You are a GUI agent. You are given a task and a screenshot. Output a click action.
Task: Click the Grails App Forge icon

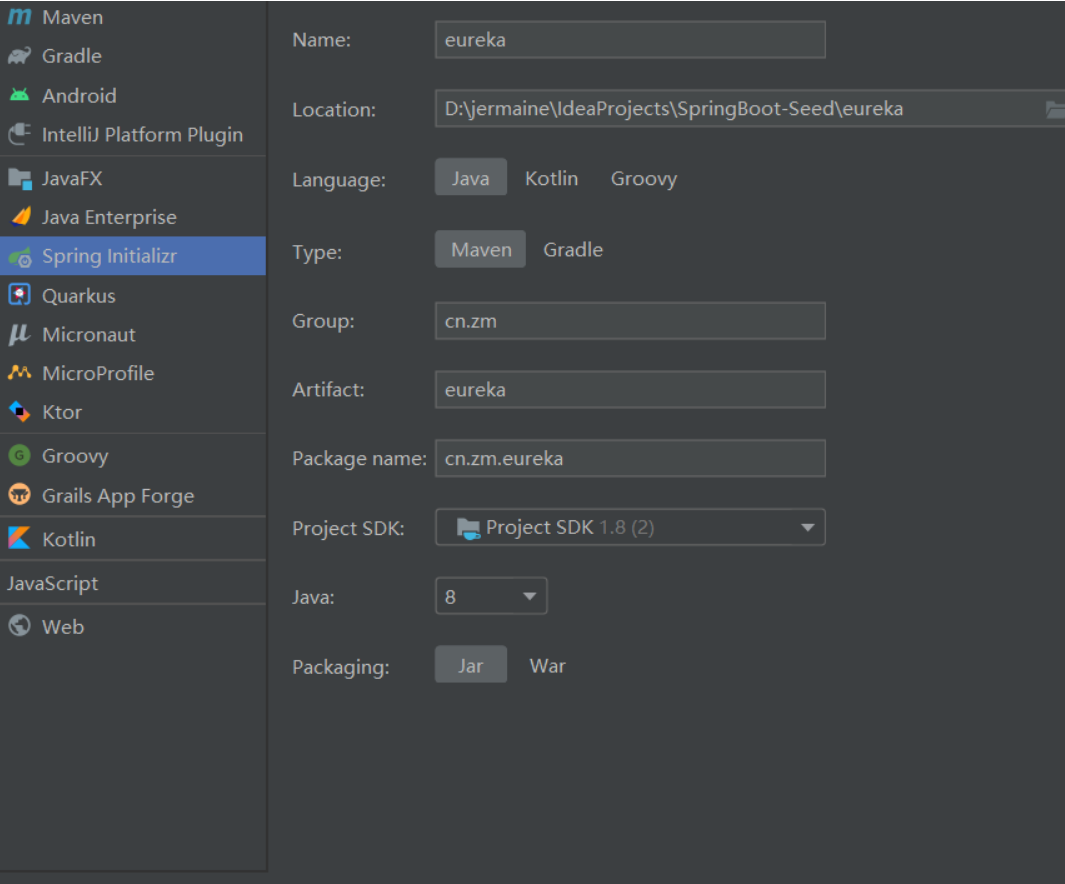[x=20, y=495]
